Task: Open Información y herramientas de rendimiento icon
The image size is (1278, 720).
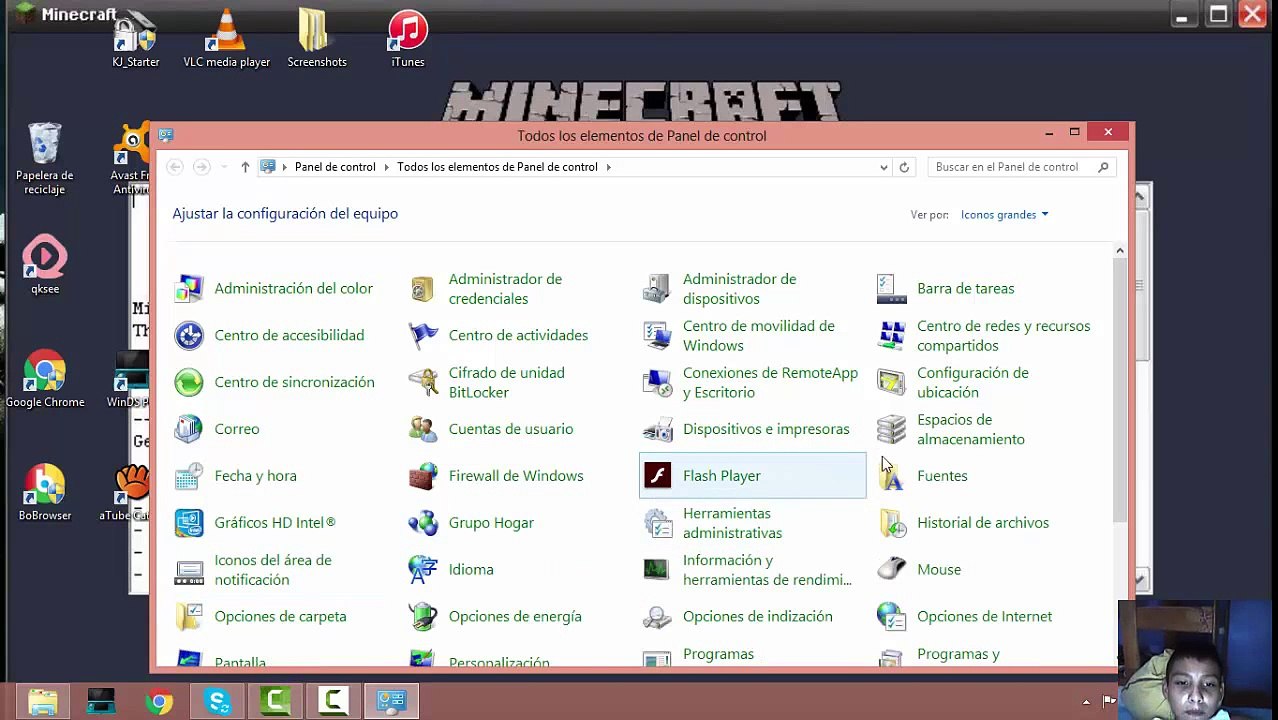Action: [x=657, y=569]
